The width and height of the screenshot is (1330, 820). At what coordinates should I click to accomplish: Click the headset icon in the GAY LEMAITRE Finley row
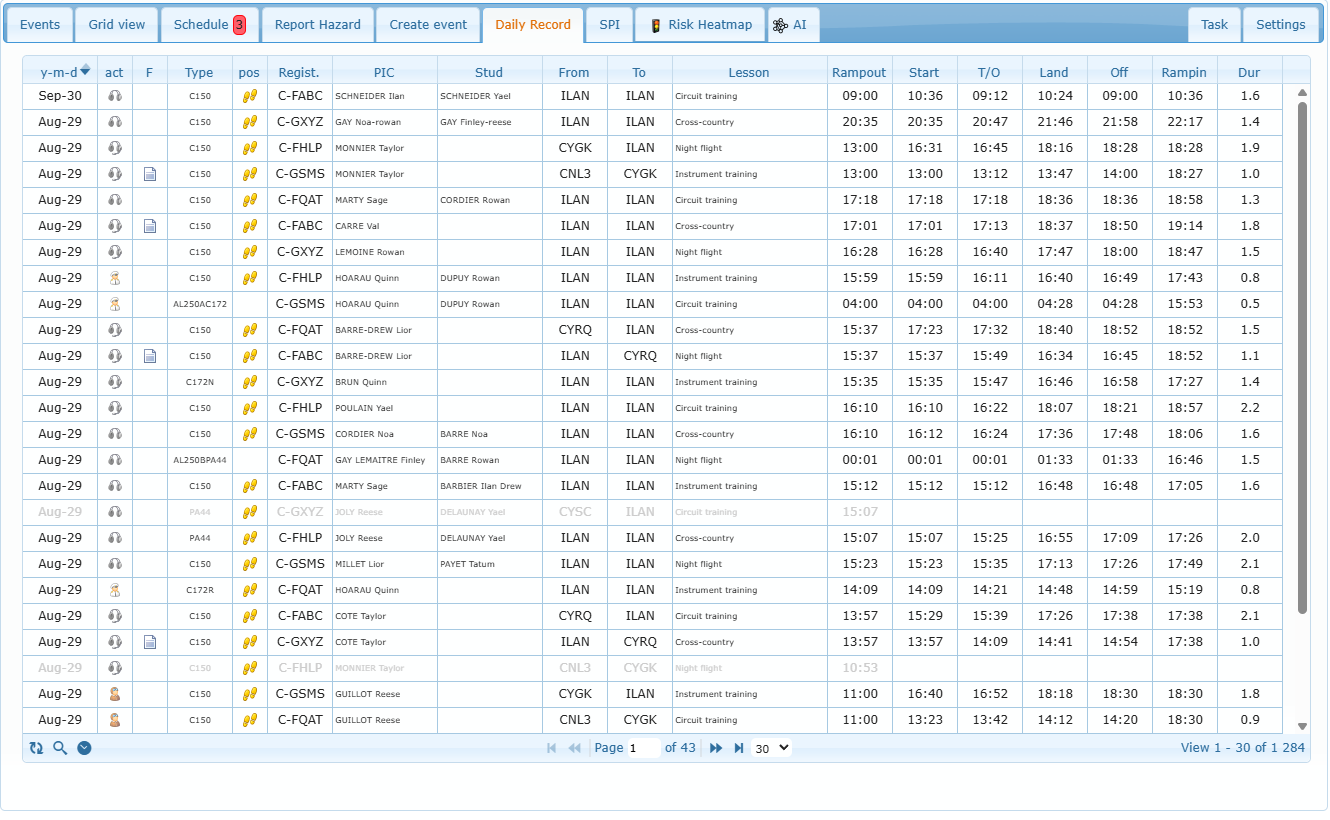pos(115,460)
